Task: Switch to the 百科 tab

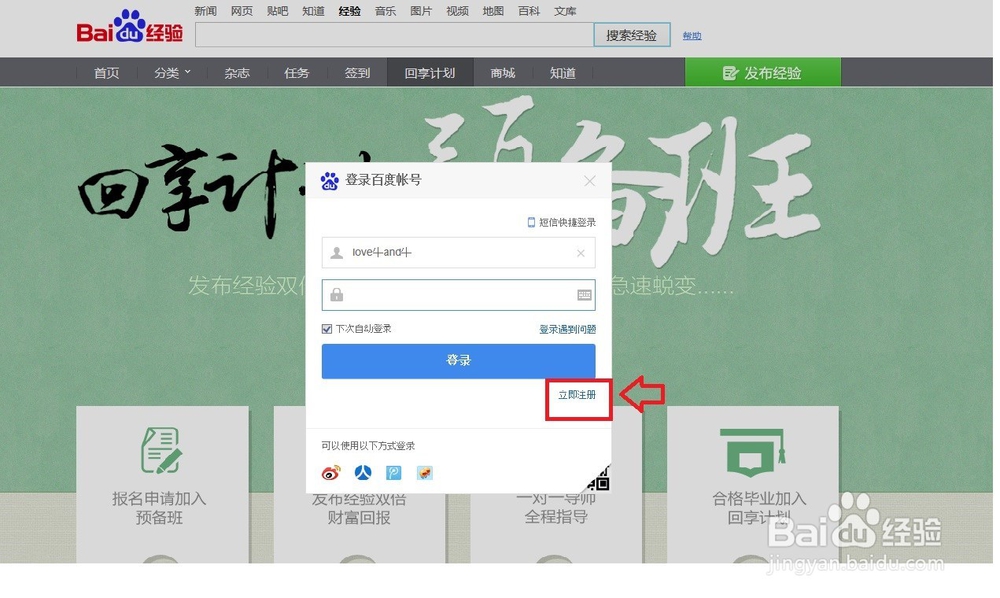Action: pos(529,11)
